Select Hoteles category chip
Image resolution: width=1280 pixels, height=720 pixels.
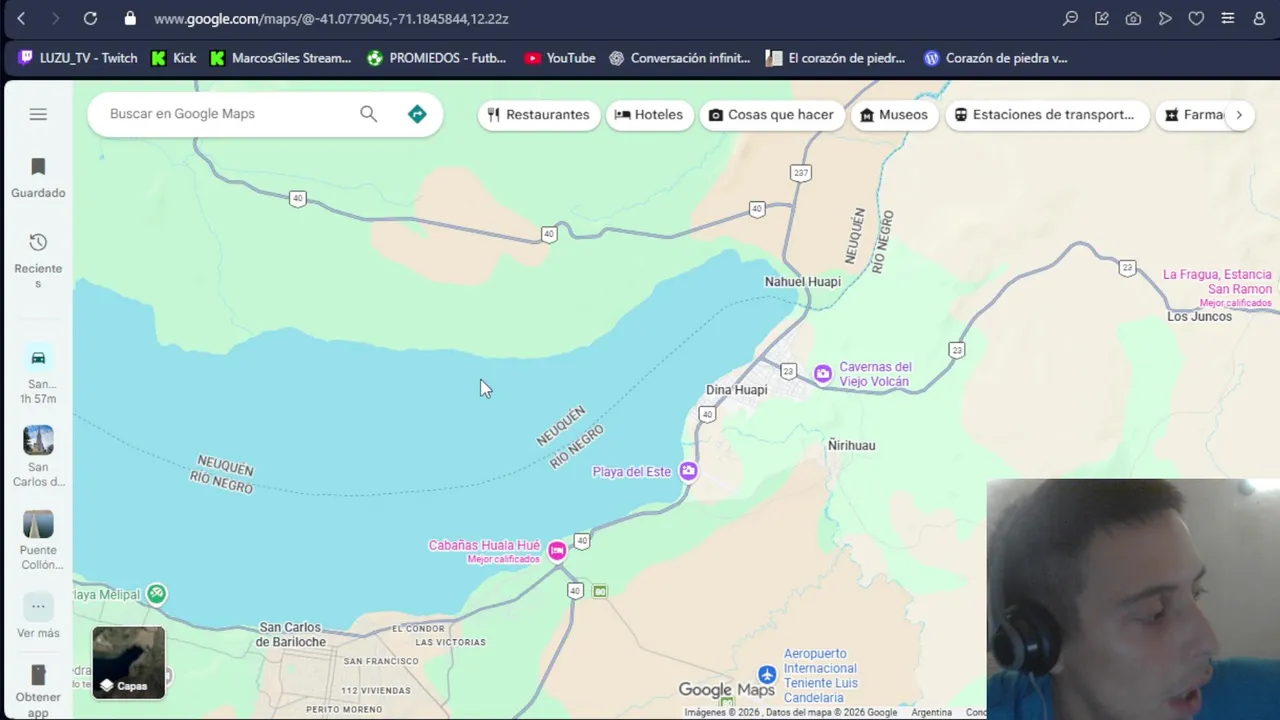pyautogui.click(x=649, y=115)
